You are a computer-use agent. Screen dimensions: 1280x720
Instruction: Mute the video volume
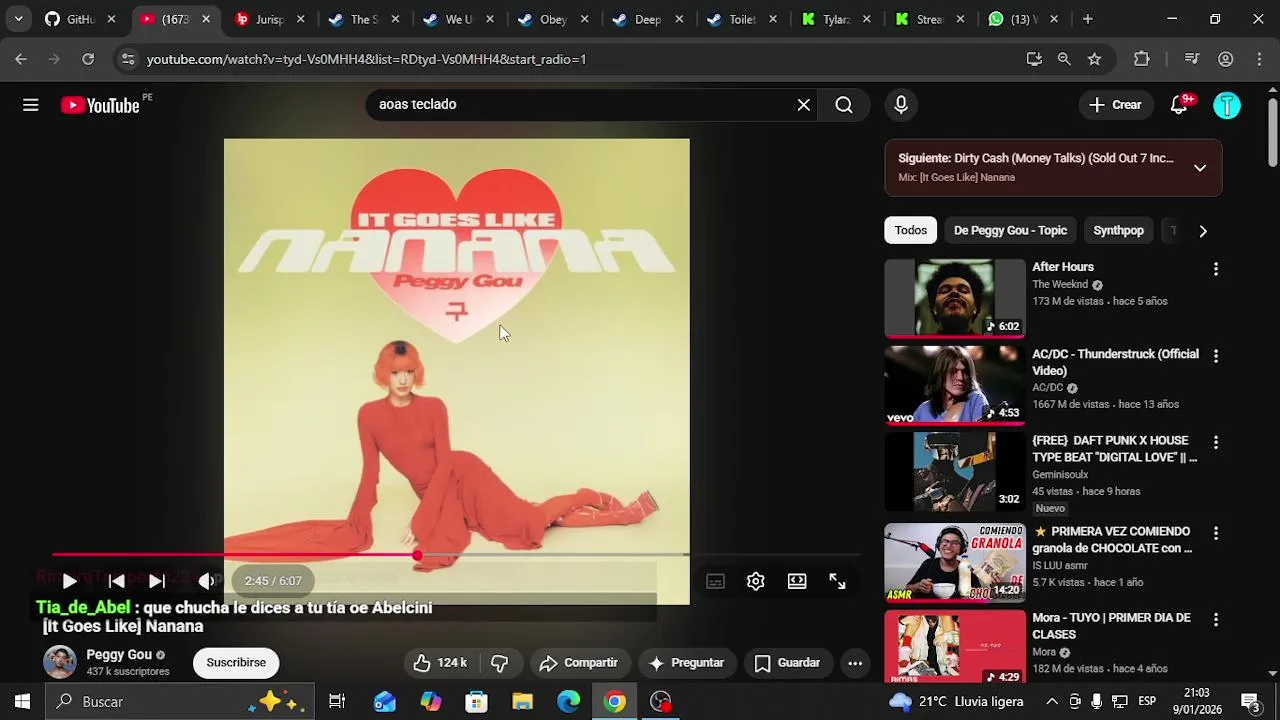[x=205, y=581]
